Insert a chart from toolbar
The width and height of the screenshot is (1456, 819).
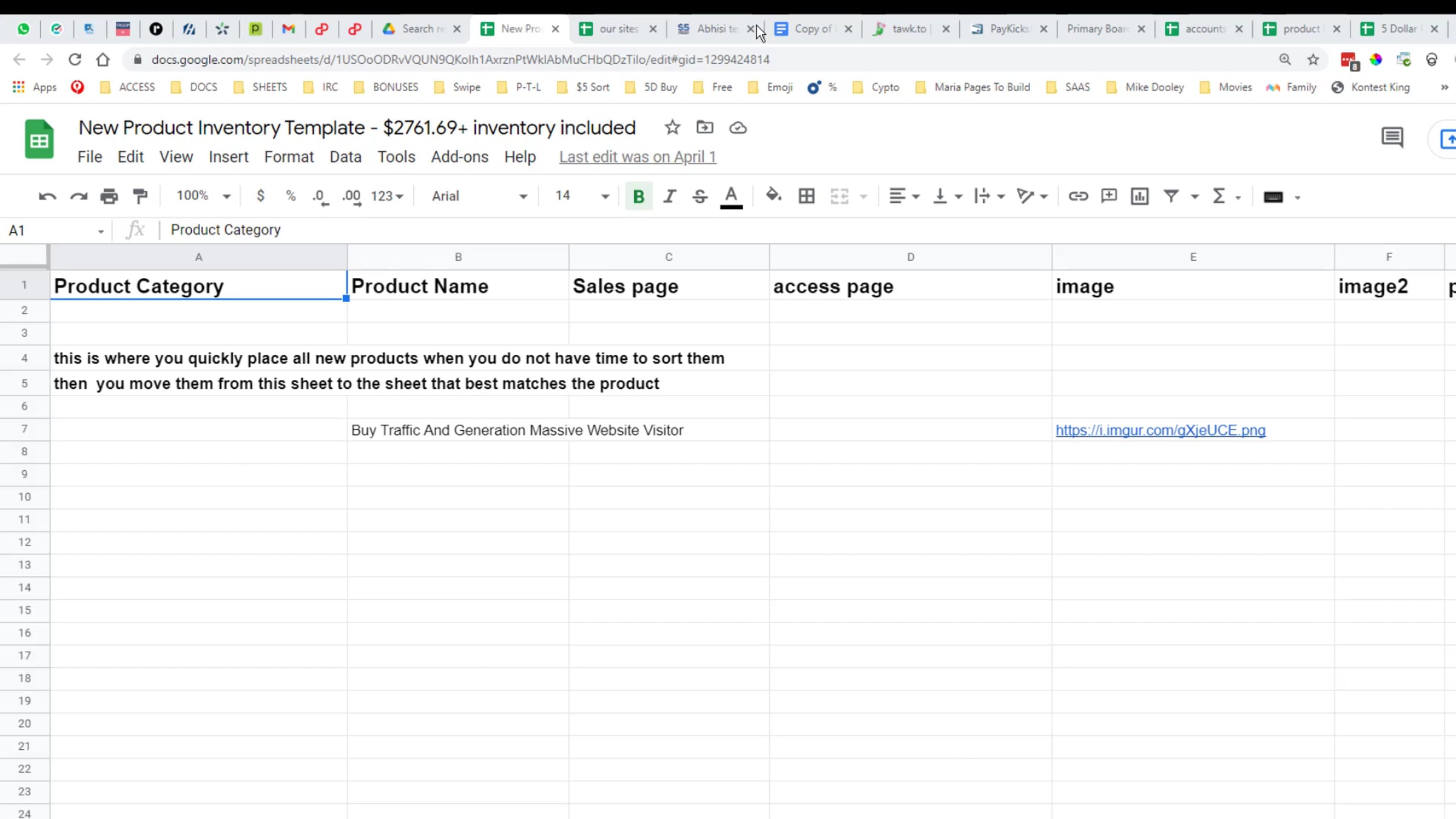tap(1139, 197)
